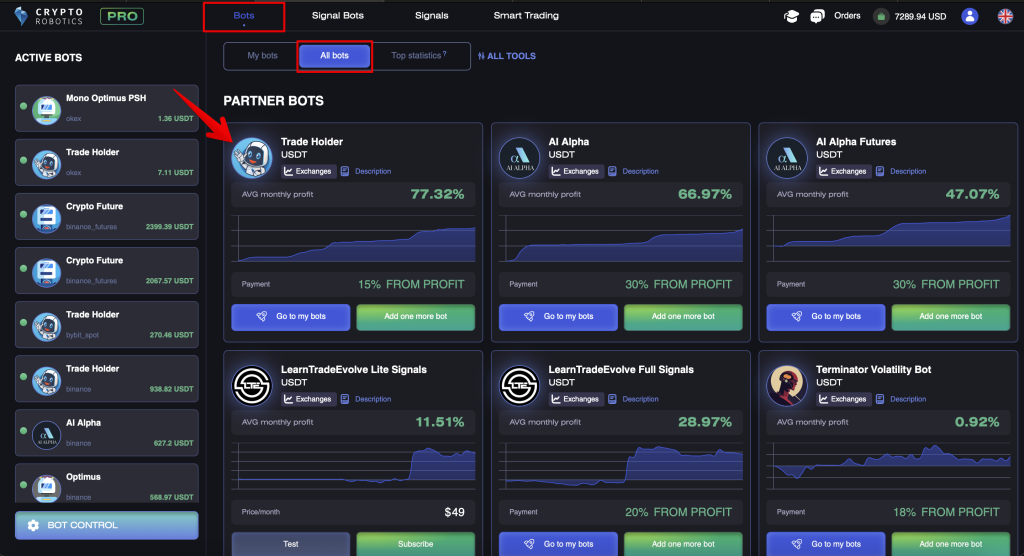Select Trade Holder okex 7.11 USDT bot
1024x556 pixels.
pyautogui.click(x=106, y=162)
